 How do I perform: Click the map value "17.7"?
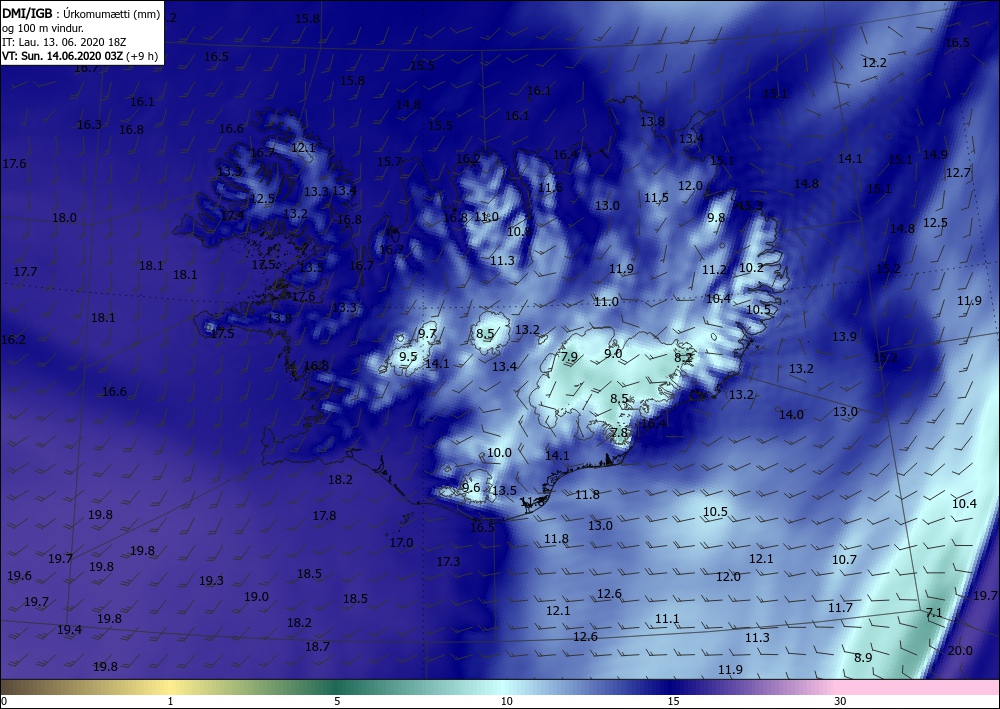point(25,272)
